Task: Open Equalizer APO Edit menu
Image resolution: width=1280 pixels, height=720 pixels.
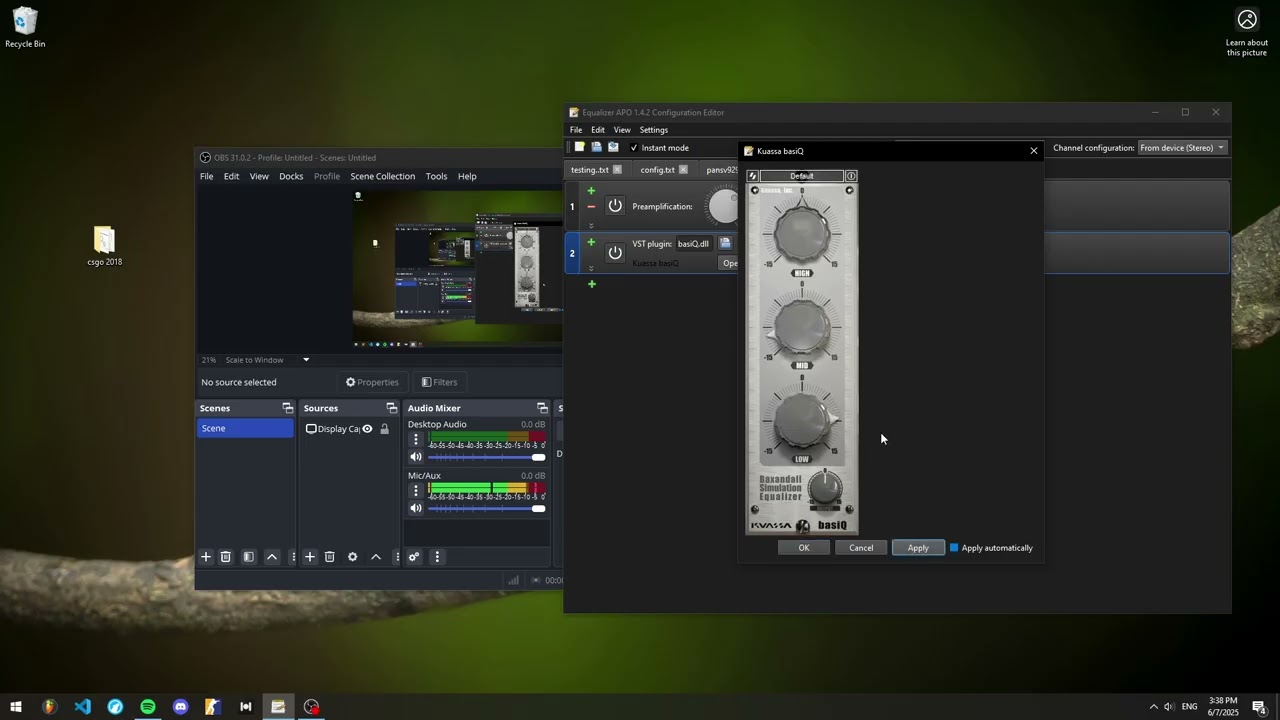Action: (598, 130)
